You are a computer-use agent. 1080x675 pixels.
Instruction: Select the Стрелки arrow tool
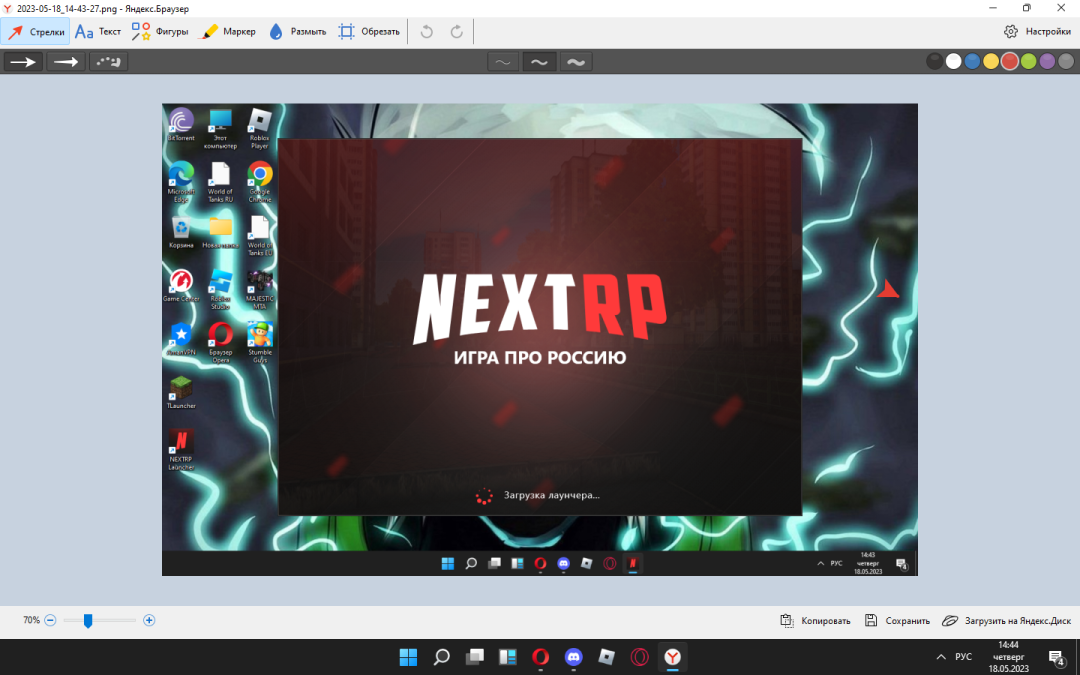35,32
